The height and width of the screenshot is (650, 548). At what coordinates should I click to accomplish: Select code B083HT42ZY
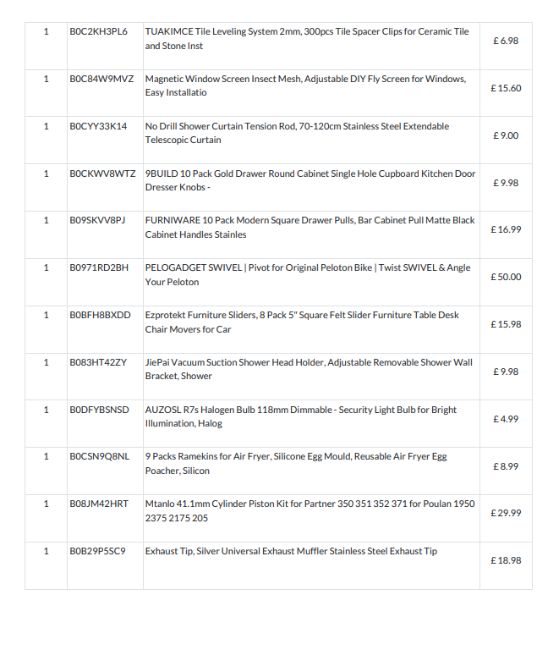click(98, 362)
